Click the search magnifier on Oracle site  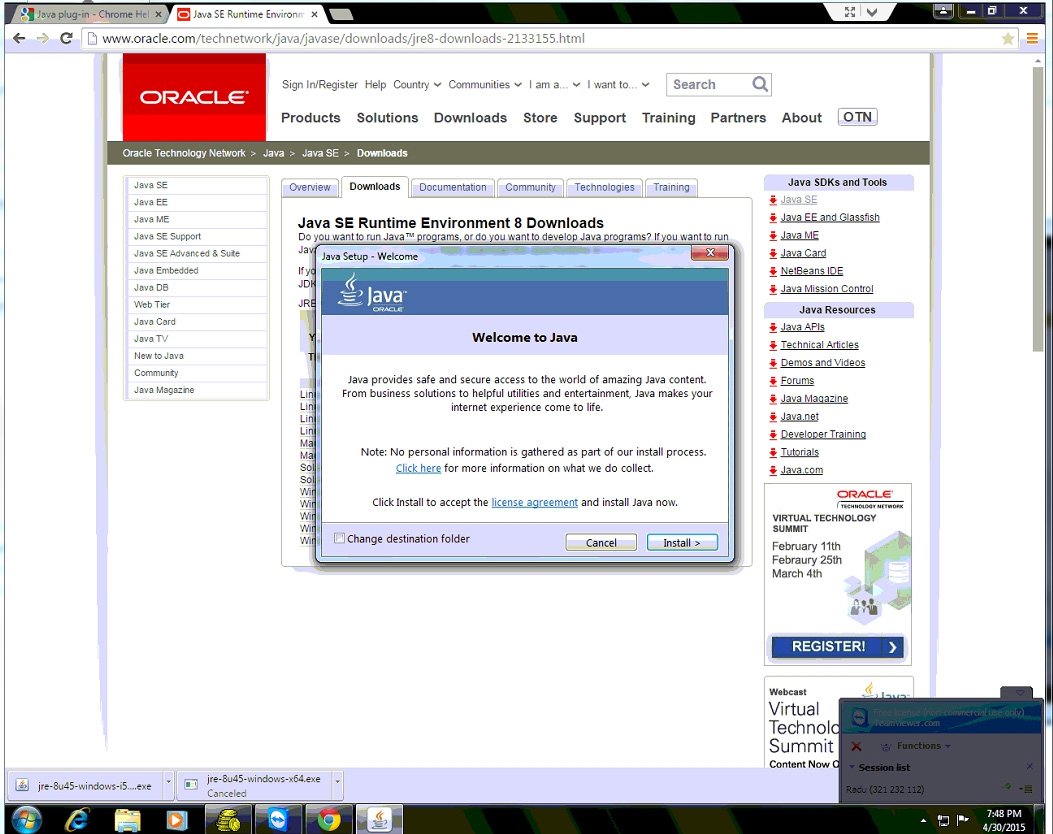760,84
